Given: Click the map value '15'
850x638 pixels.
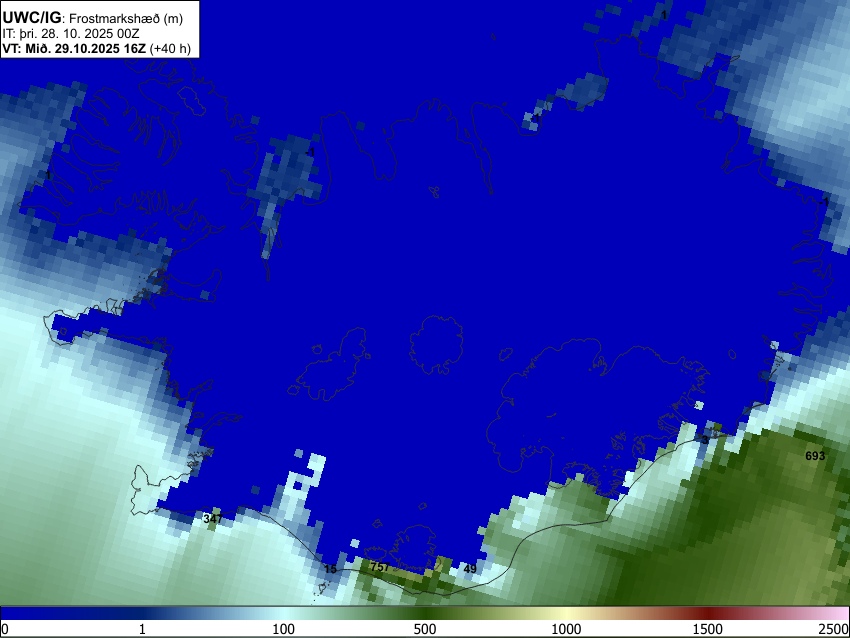Looking at the screenshot, I should 330,569.
